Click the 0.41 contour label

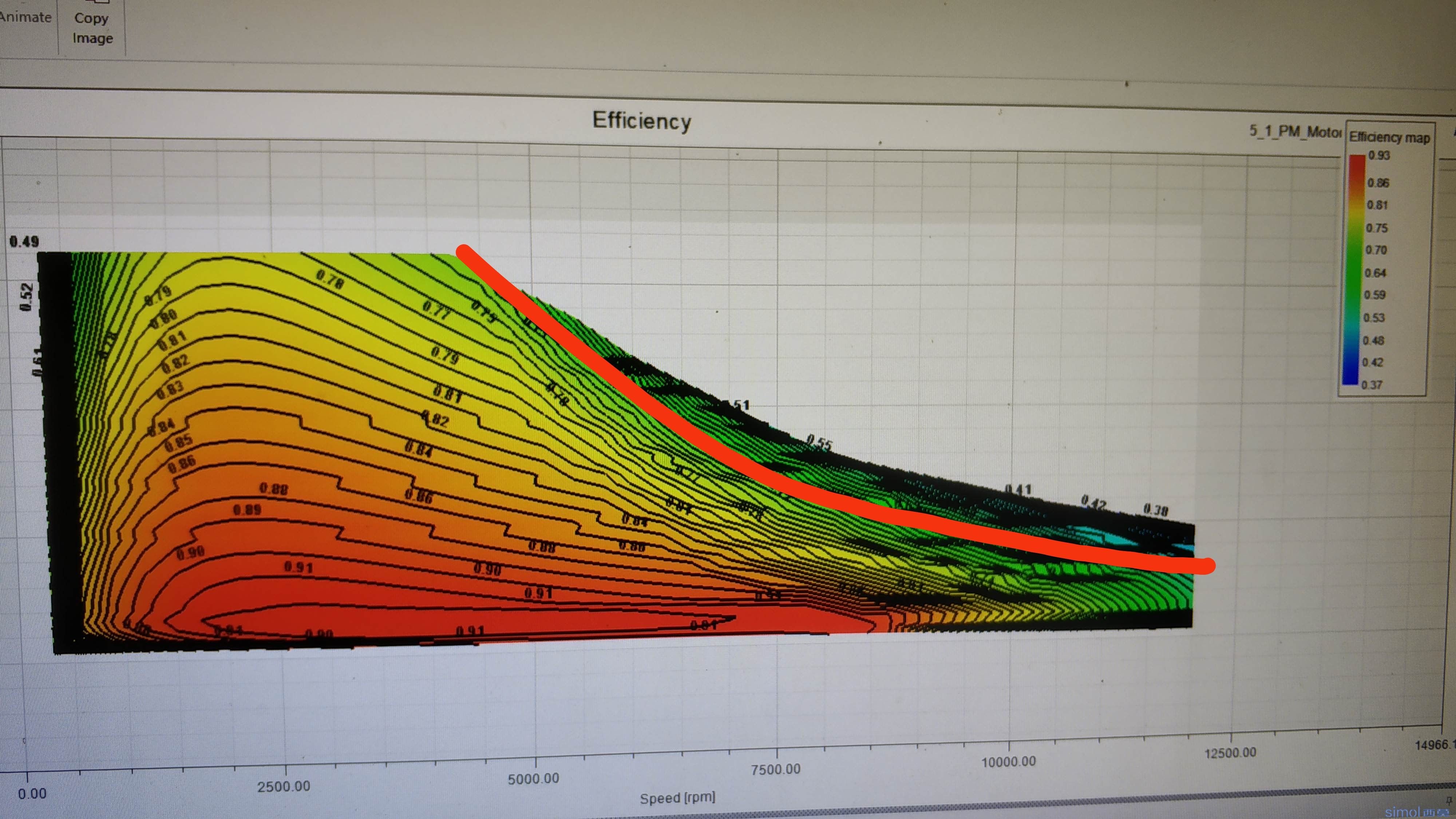tap(1018, 490)
